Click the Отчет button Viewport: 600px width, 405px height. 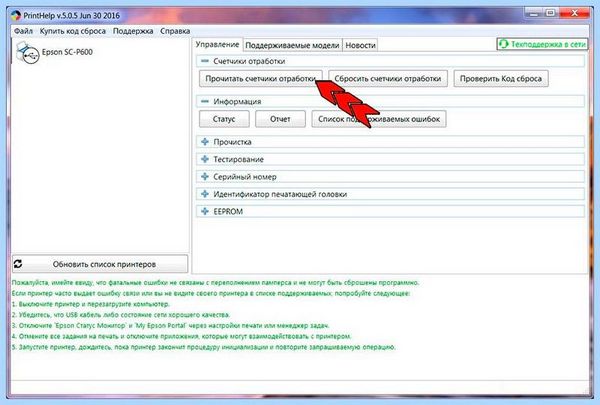(280, 119)
